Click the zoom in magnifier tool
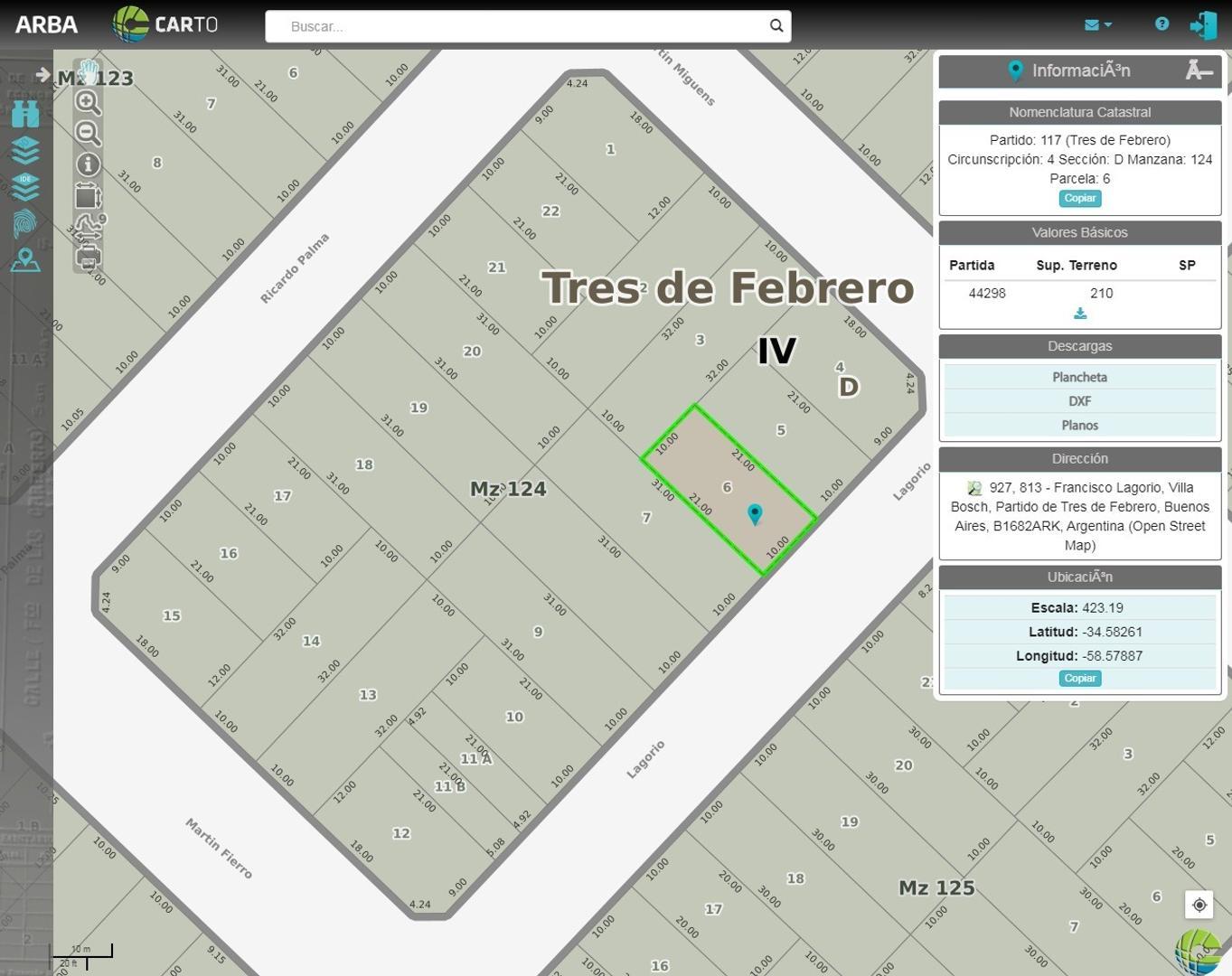 [x=88, y=102]
